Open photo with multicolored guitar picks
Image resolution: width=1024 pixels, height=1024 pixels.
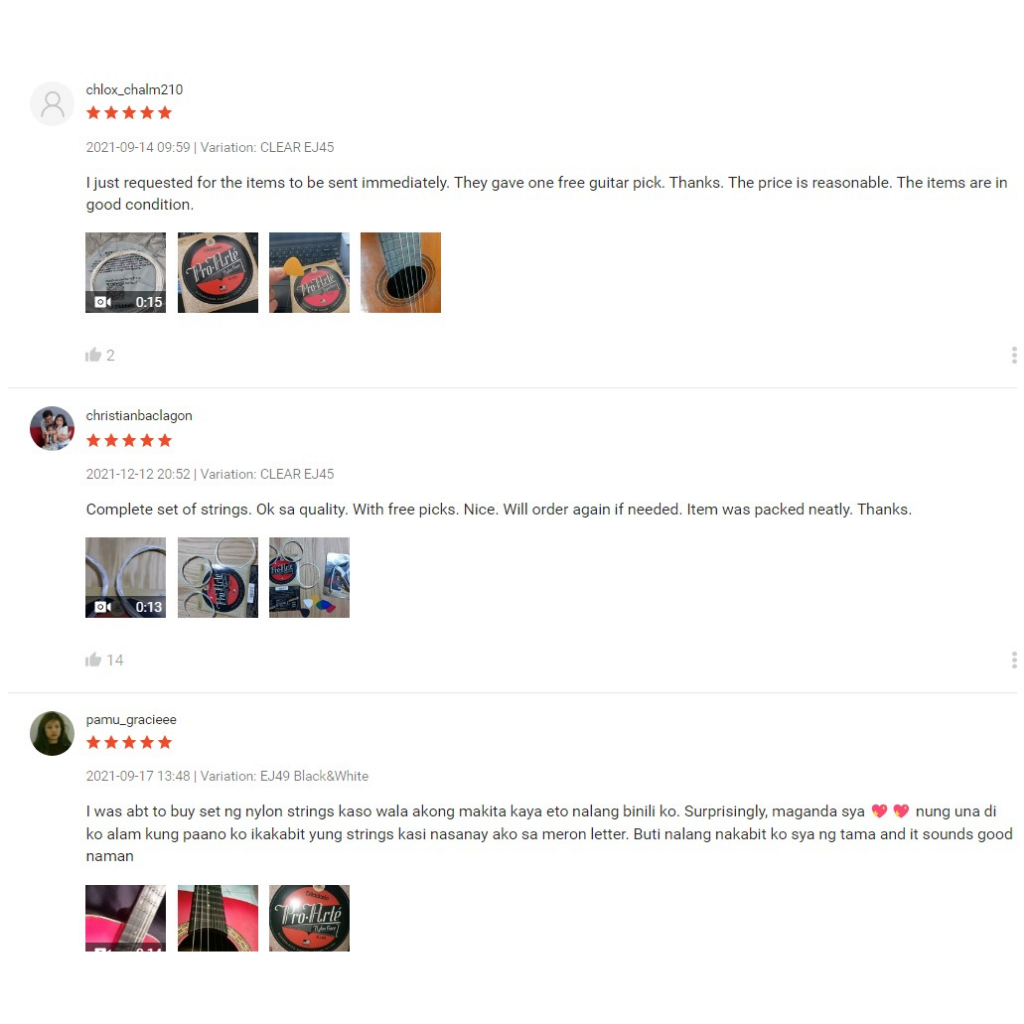coord(309,577)
